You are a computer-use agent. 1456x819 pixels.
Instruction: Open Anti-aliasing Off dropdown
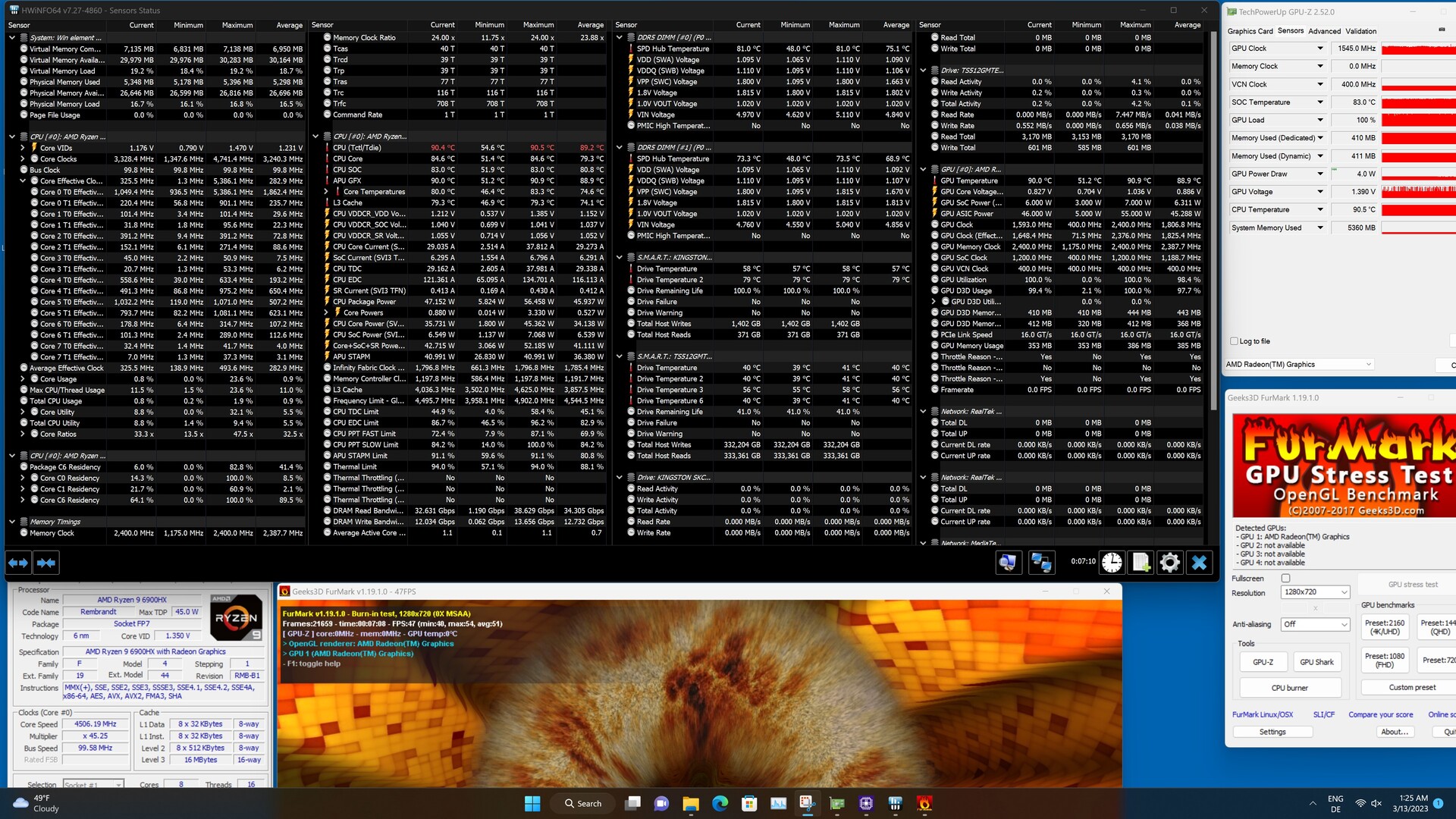coord(1315,624)
